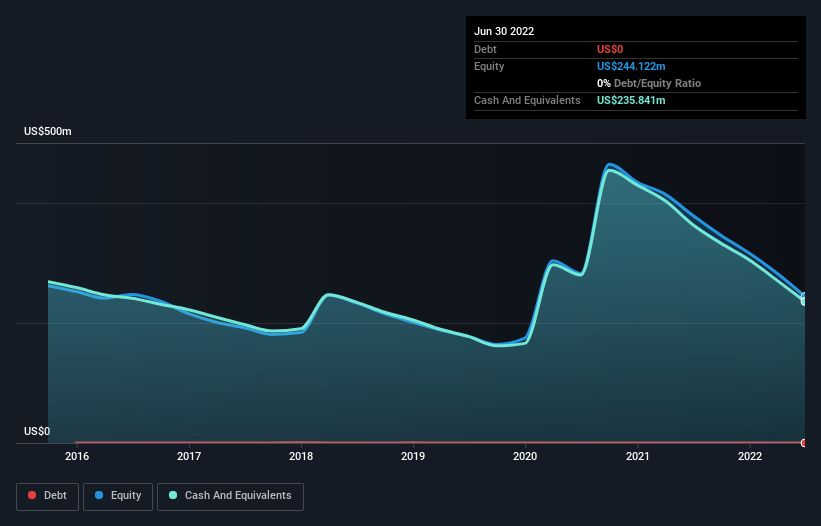821x526 pixels.
Task: Click the Equity value US$244.122m
Action: point(631,66)
